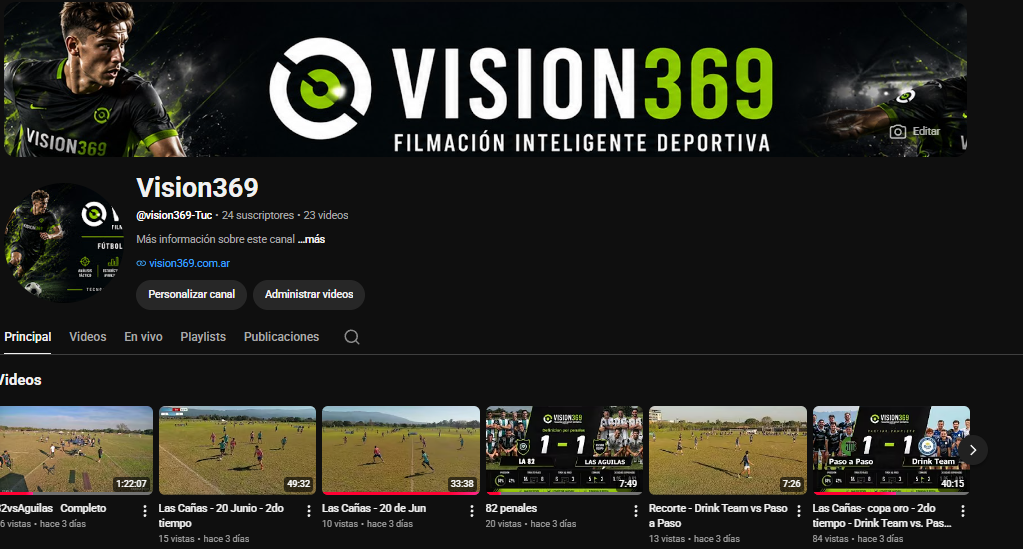1023x549 pixels.
Task: Expand channel description with ...más
Action: pos(311,240)
